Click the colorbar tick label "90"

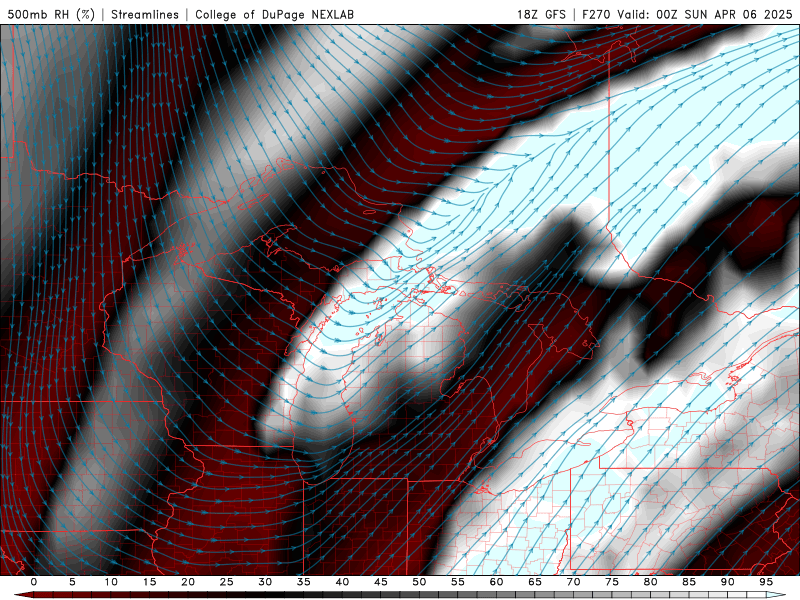pos(727,582)
